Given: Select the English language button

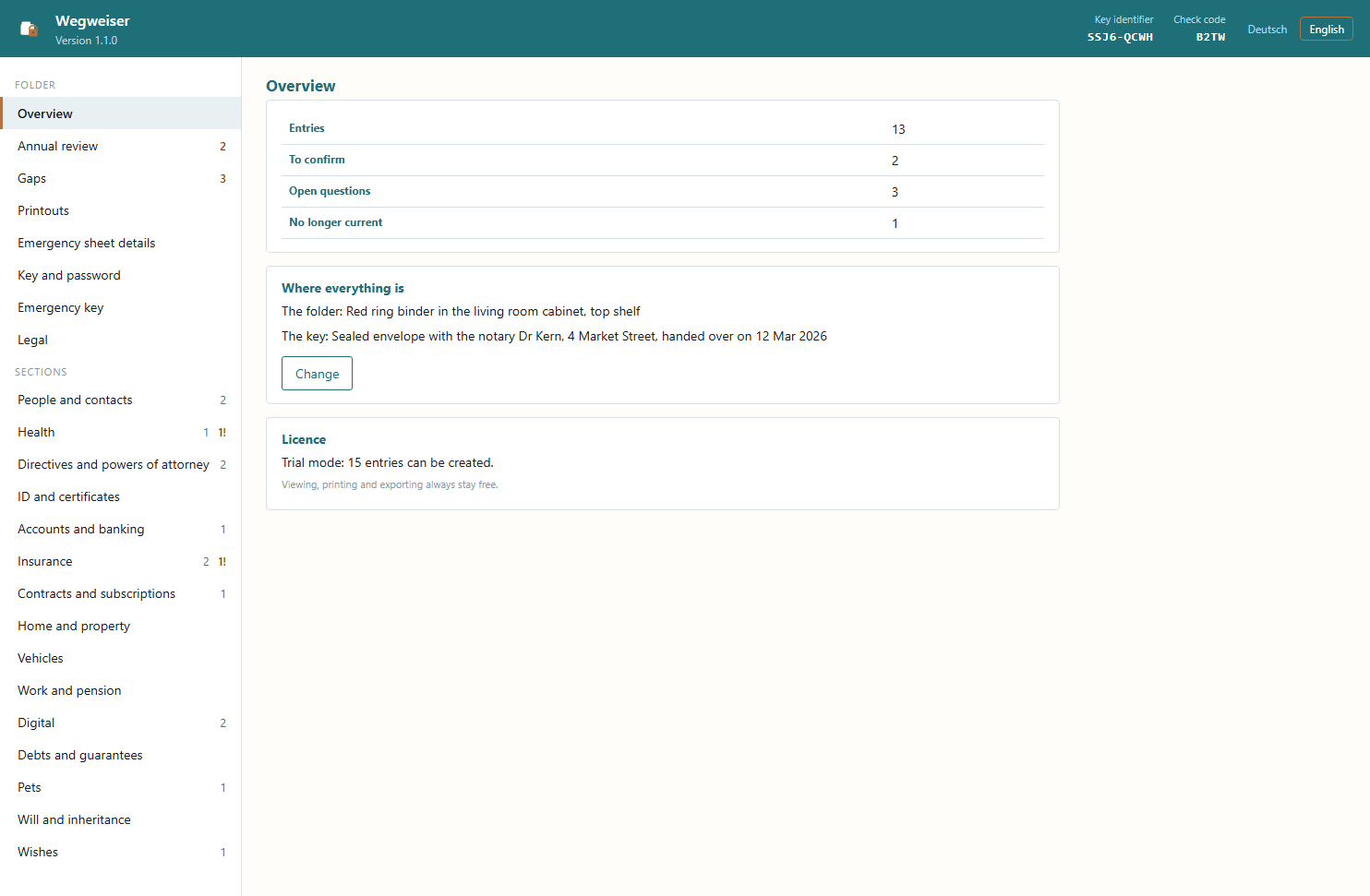Looking at the screenshot, I should 1326,30.
